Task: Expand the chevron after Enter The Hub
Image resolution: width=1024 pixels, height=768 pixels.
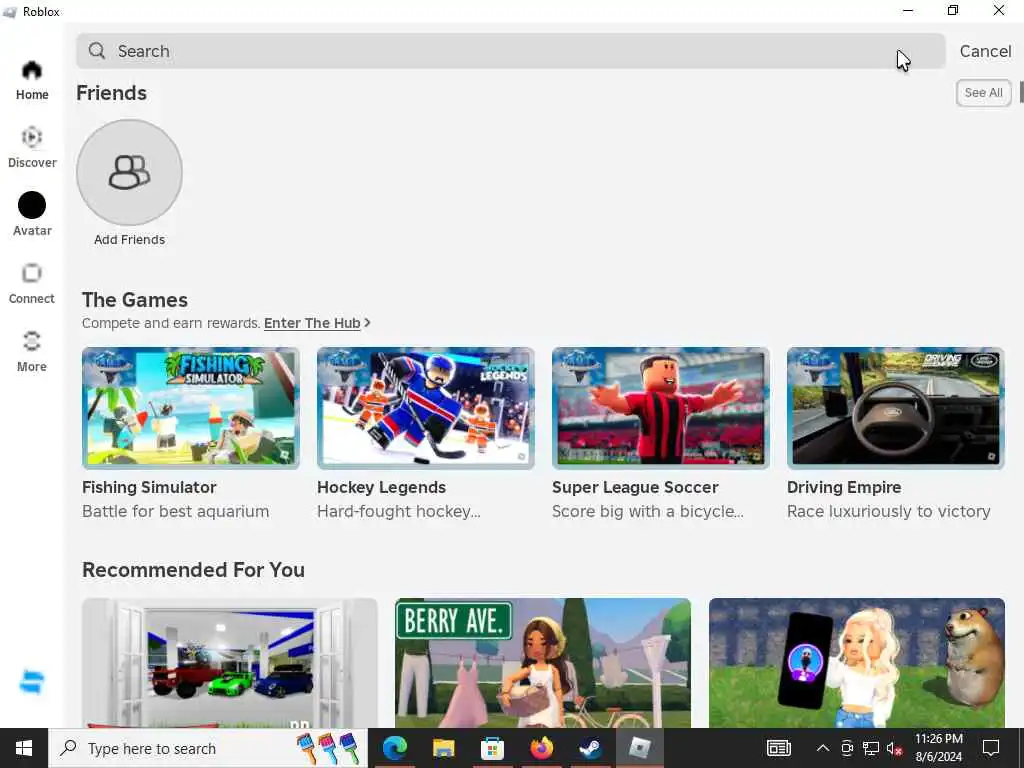Action: [x=368, y=323]
